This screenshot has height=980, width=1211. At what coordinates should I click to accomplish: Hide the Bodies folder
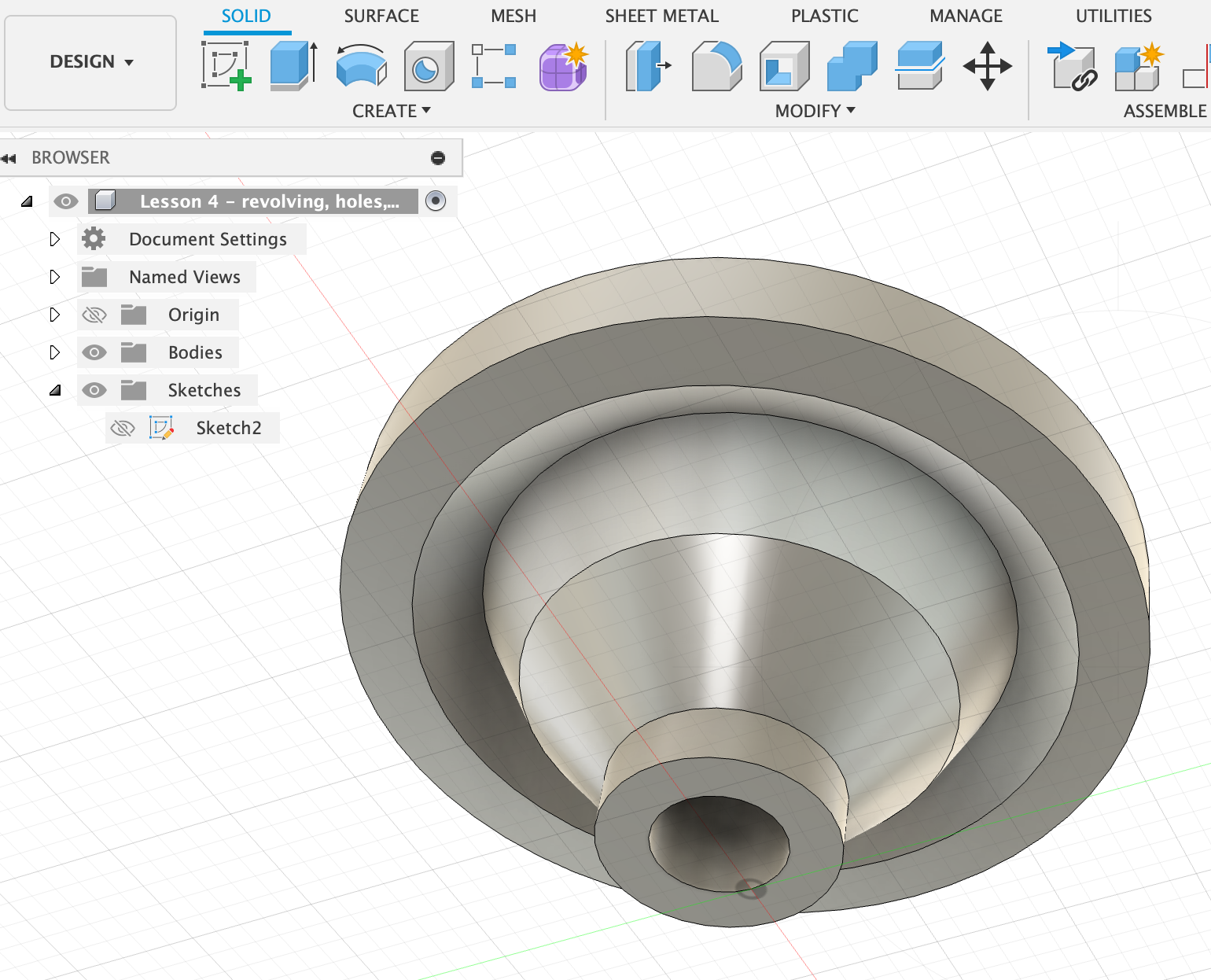coord(94,352)
